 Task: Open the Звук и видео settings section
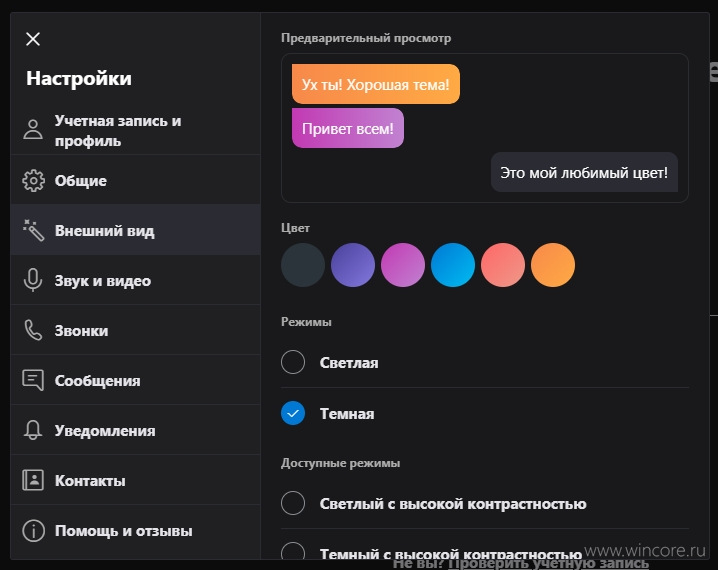point(136,280)
